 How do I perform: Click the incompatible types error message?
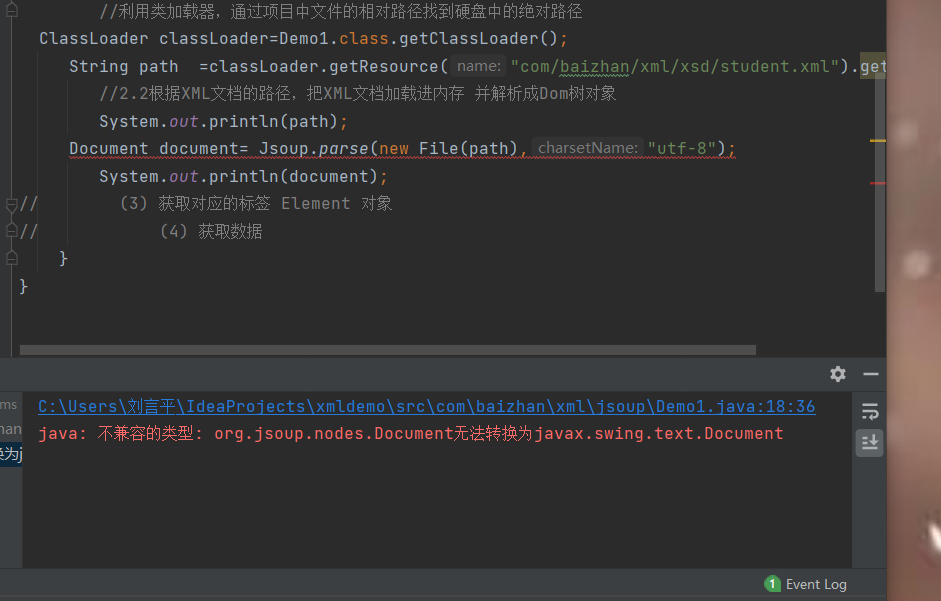point(410,433)
